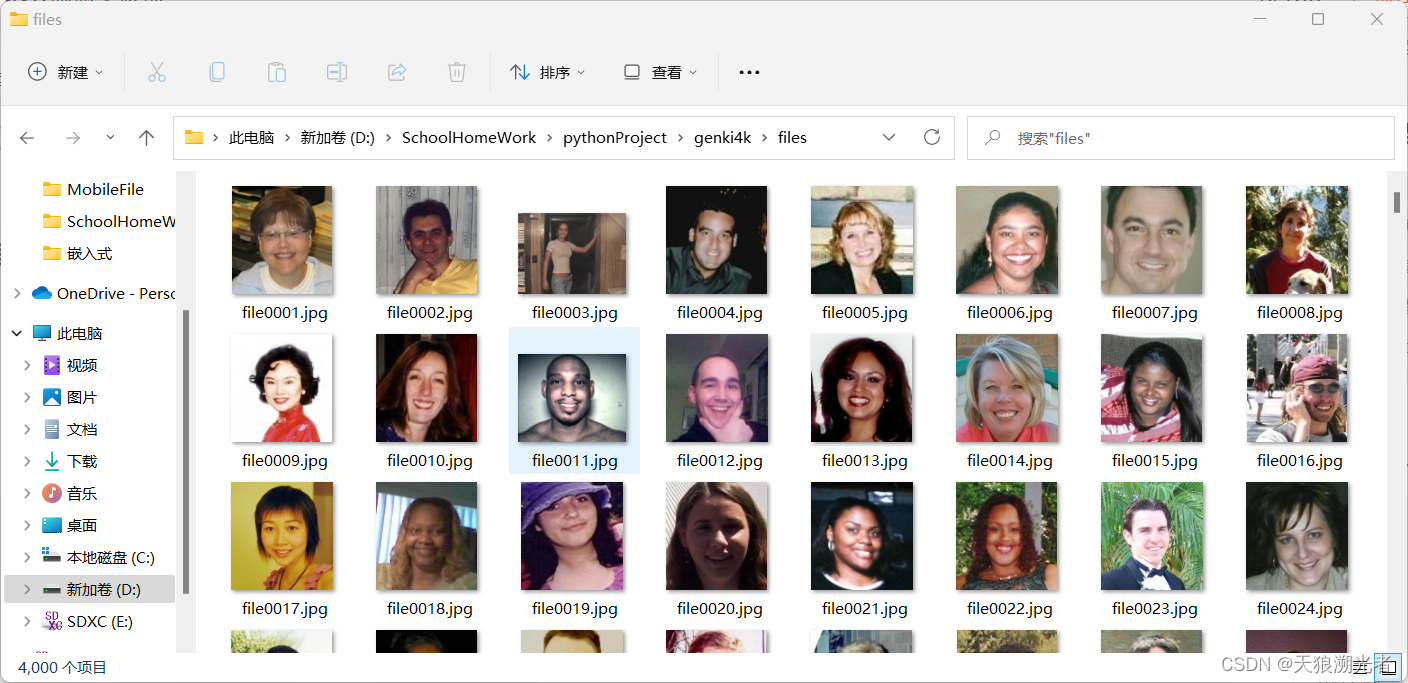Image resolution: width=1408 pixels, height=683 pixels.
Task: Select the OneDrive cloud icon
Action: click(41, 293)
